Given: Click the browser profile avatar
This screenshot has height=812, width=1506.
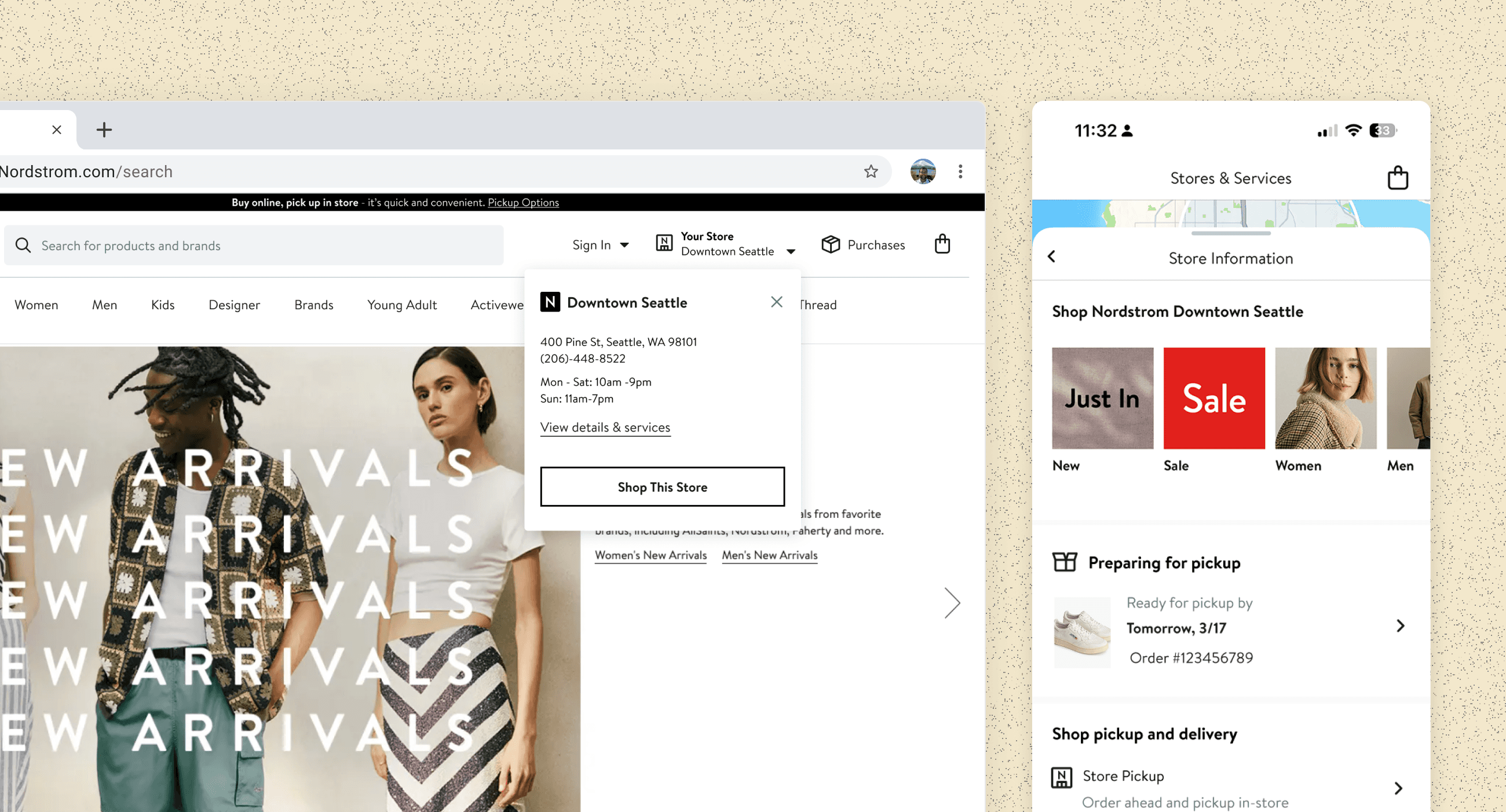Looking at the screenshot, I should pyautogui.click(x=923, y=171).
